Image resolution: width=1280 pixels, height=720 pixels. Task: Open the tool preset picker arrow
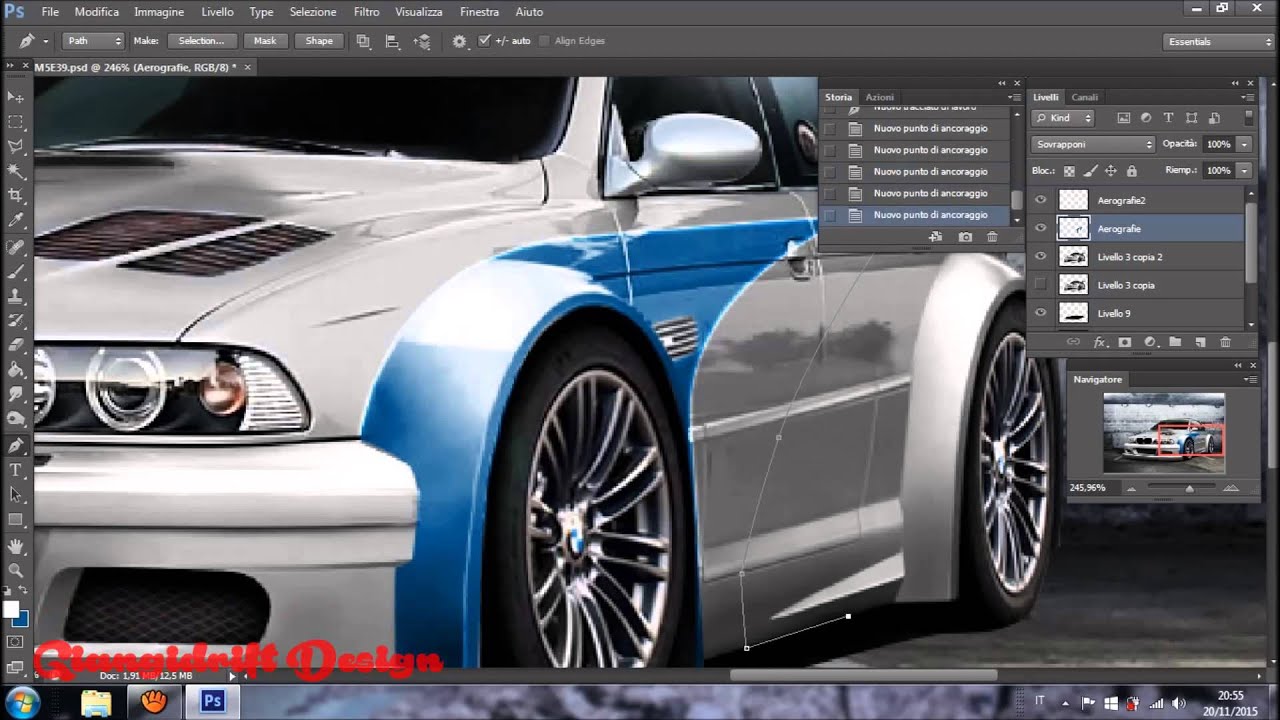click(45, 41)
